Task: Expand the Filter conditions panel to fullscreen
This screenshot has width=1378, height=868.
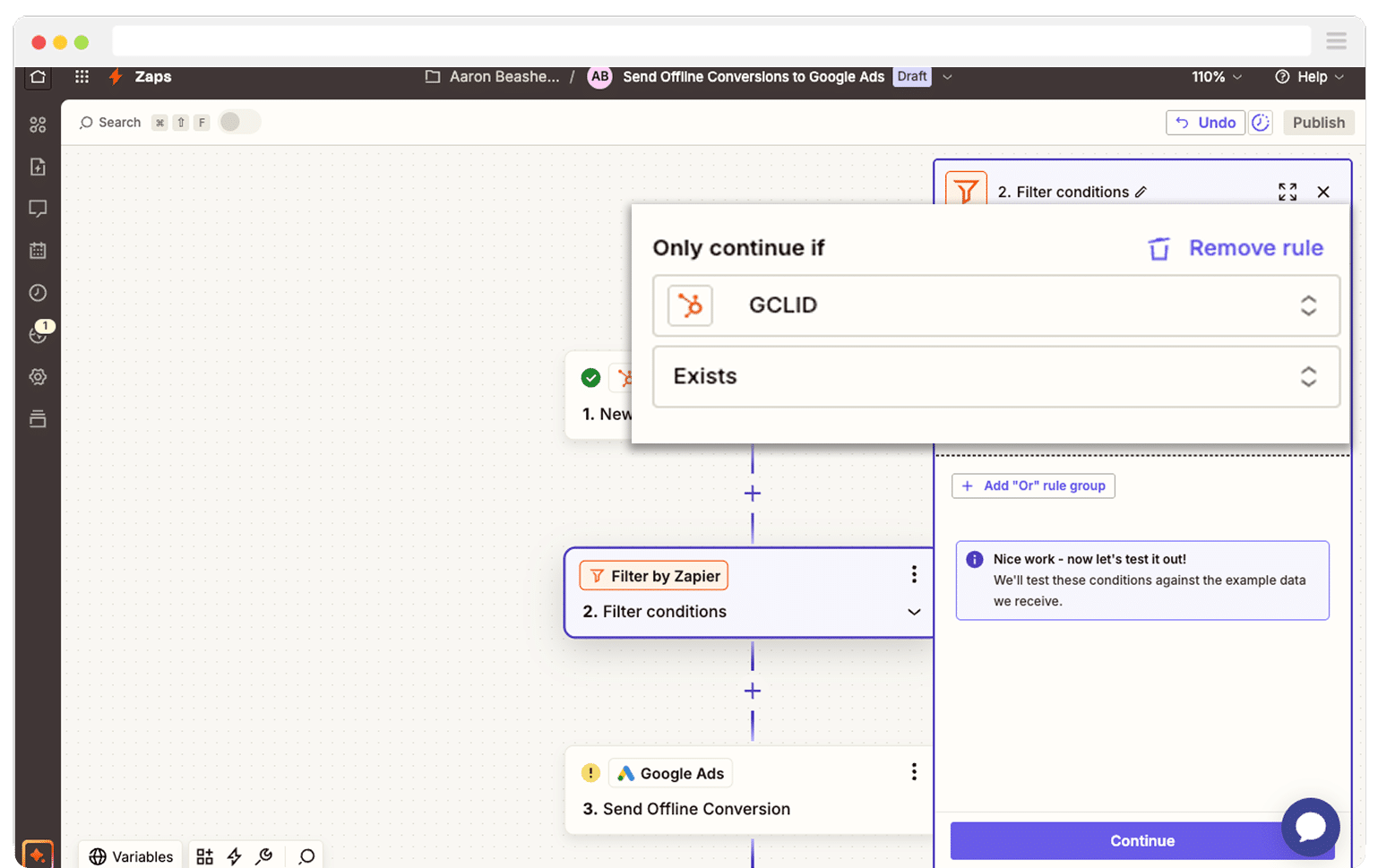Action: pos(1287,192)
